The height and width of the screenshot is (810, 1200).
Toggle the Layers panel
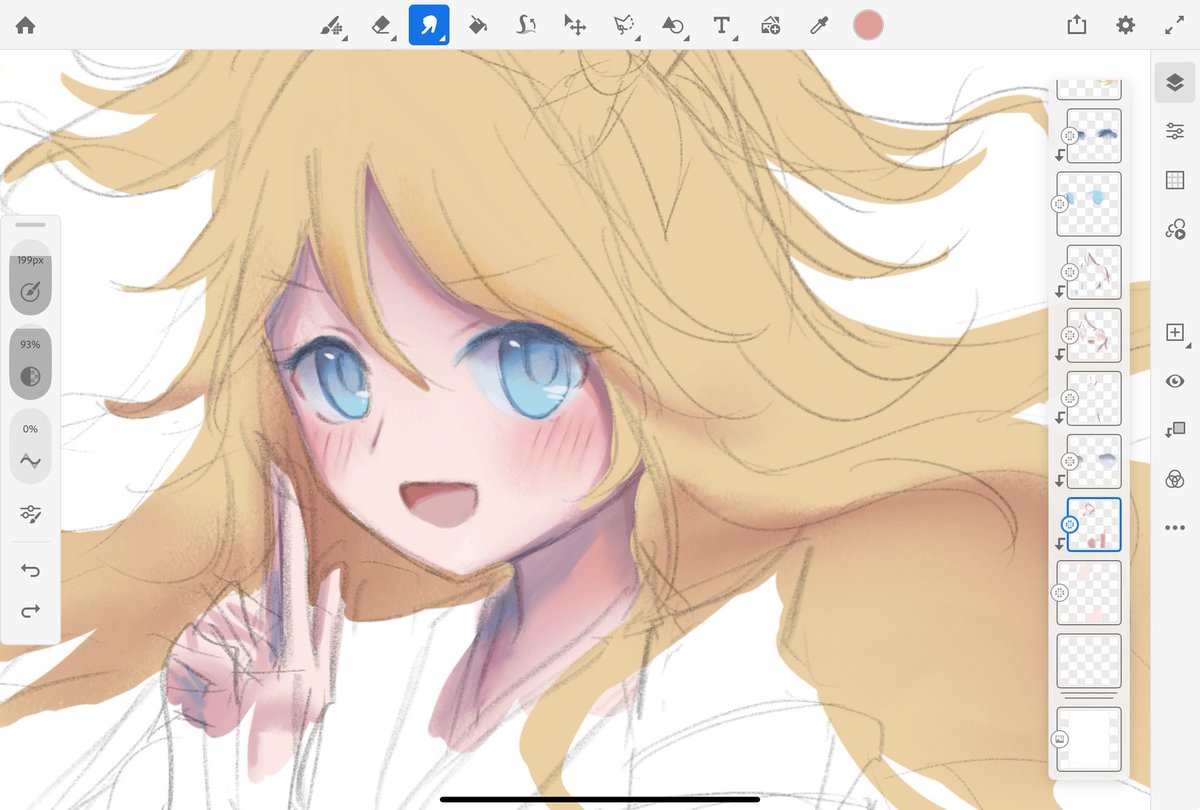coord(1175,83)
